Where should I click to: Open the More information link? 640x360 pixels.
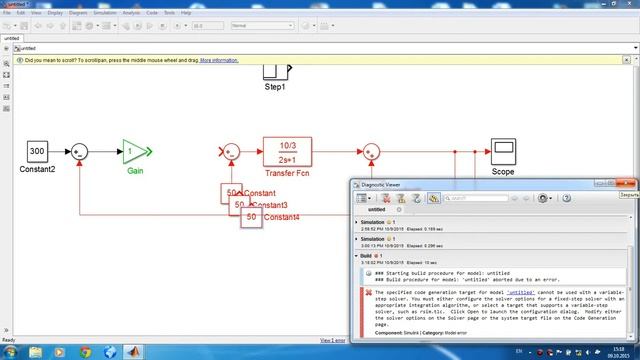219,60
